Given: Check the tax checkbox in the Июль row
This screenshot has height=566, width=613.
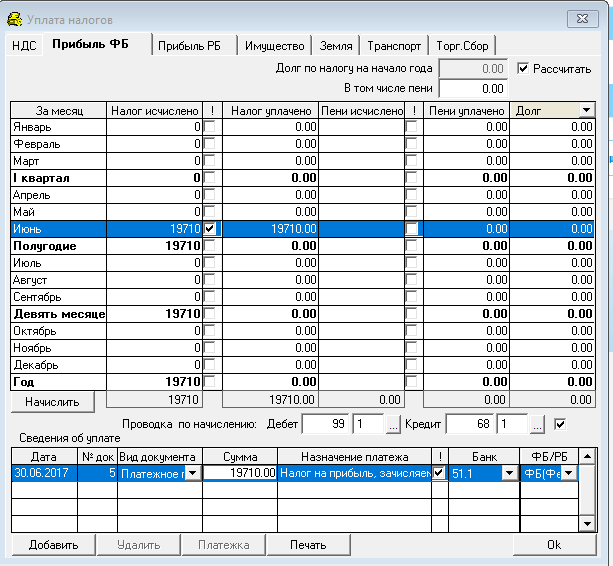Looking at the screenshot, I should [210, 262].
